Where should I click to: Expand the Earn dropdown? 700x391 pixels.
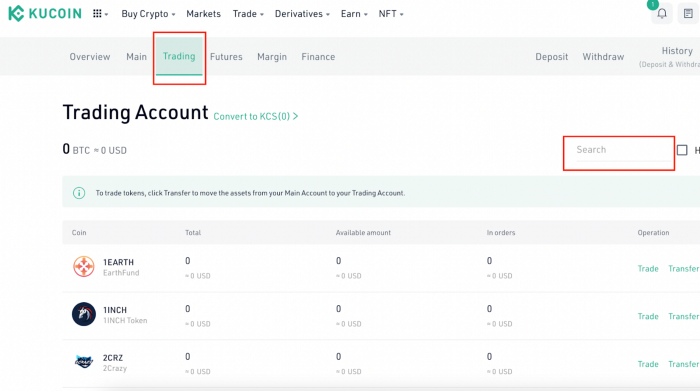(x=354, y=14)
